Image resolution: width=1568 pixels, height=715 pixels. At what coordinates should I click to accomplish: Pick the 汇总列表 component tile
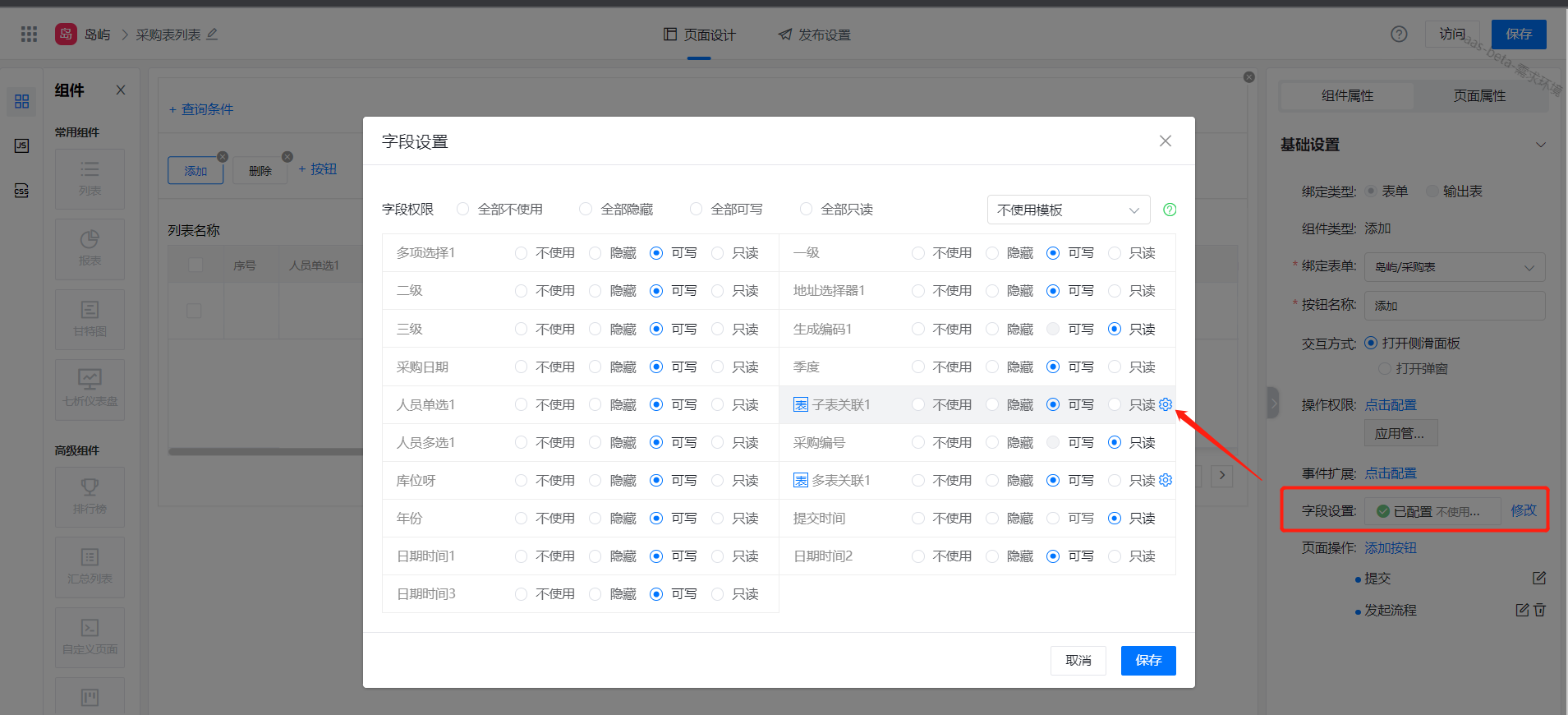click(x=90, y=567)
